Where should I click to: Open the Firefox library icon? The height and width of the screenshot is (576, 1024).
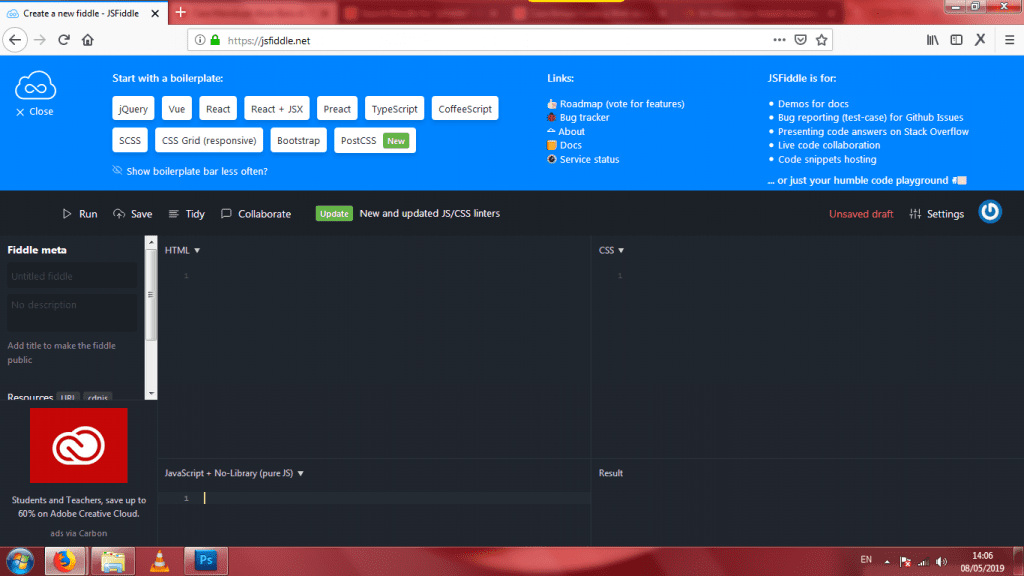click(933, 40)
